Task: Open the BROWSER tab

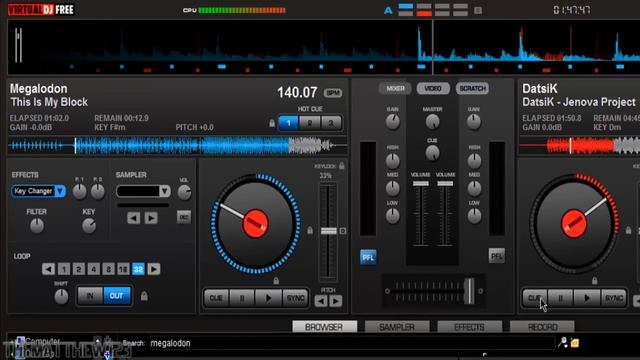Action: point(324,327)
